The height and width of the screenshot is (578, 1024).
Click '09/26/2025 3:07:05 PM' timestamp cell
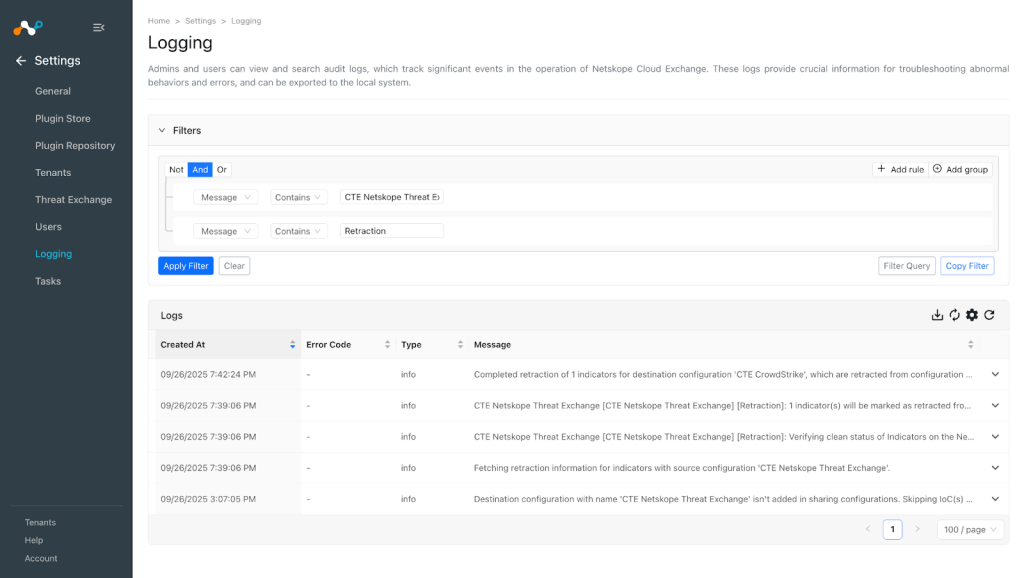pos(208,499)
